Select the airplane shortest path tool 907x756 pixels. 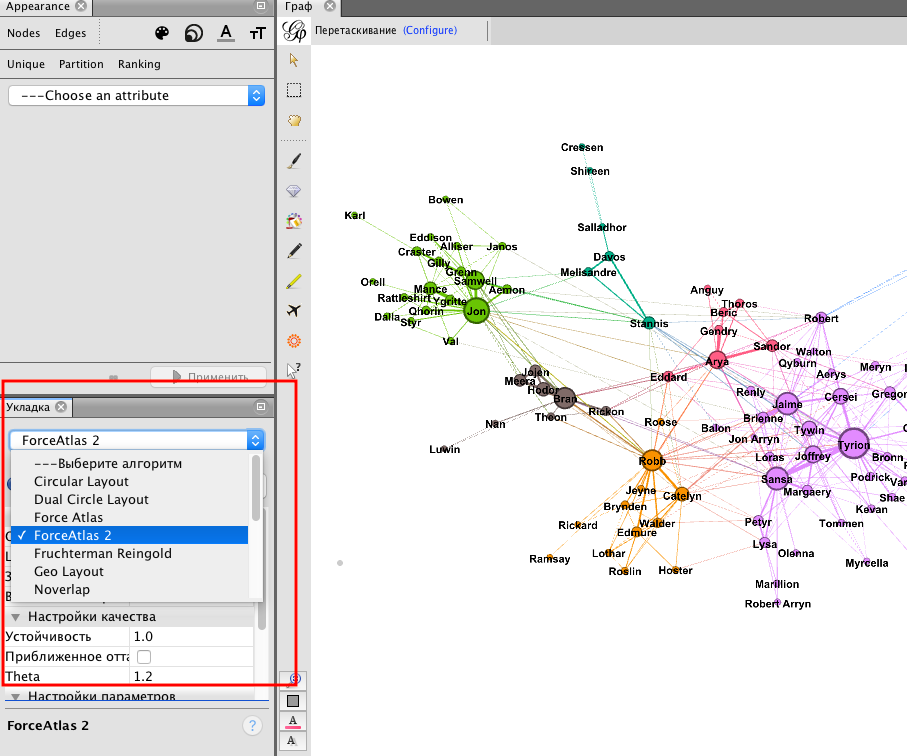pos(294,311)
